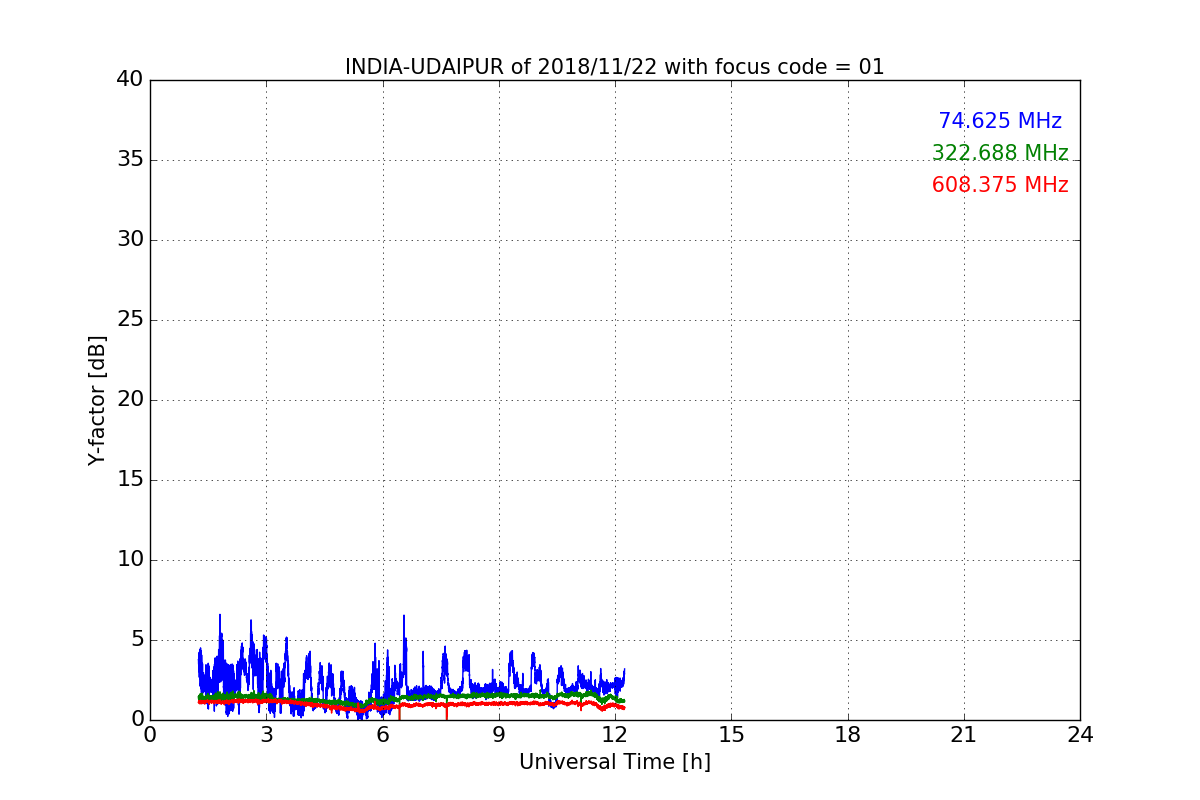Select the green 322.688 MHz legend label
This screenshot has height=800, width=1200.
click(1000, 153)
